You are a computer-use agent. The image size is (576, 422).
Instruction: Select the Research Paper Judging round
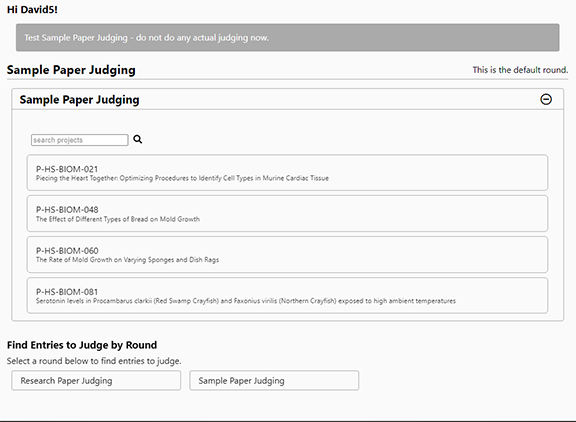coord(96,380)
